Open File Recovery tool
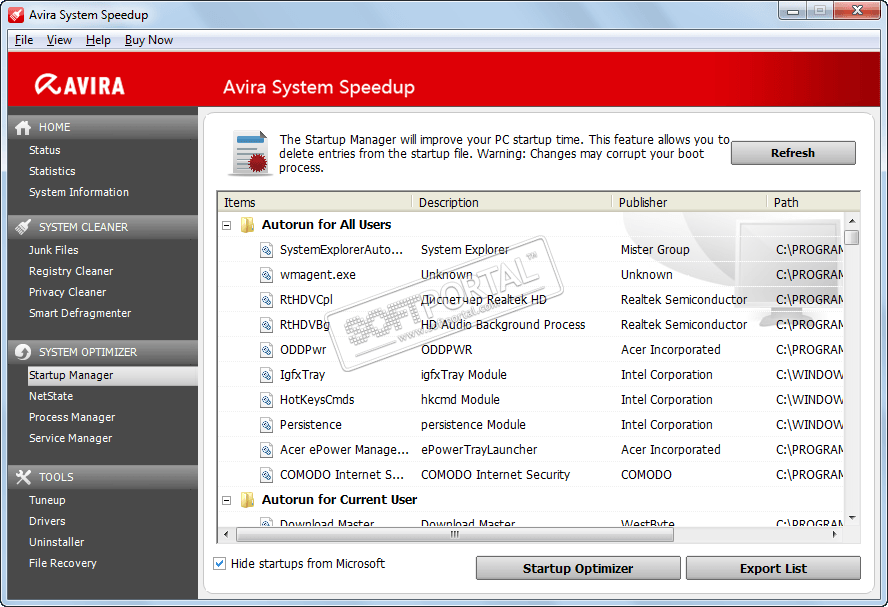The width and height of the screenshot is (888, 607). point(63,563)
